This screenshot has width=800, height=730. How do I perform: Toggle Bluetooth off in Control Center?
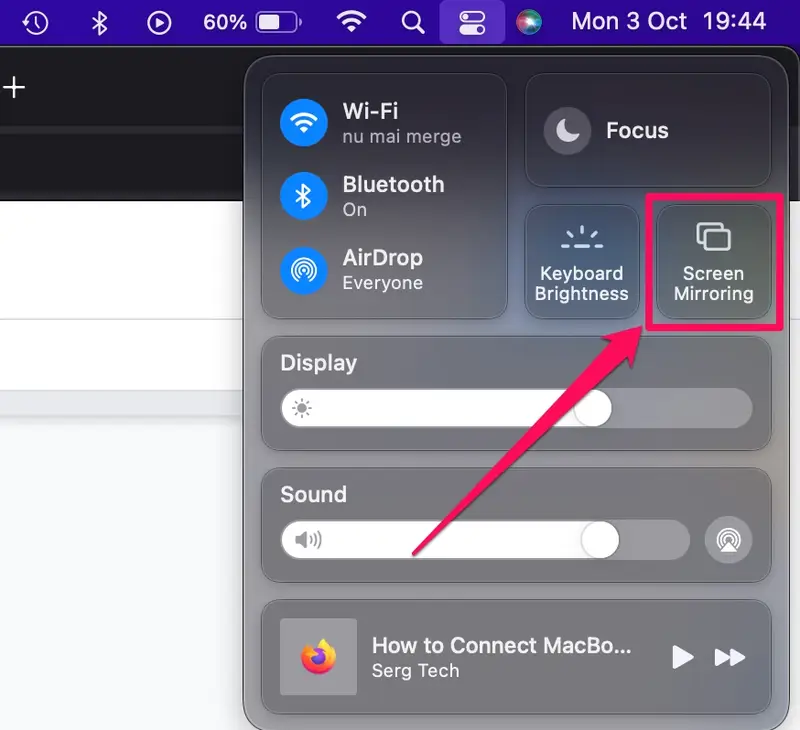pos(302,196)
